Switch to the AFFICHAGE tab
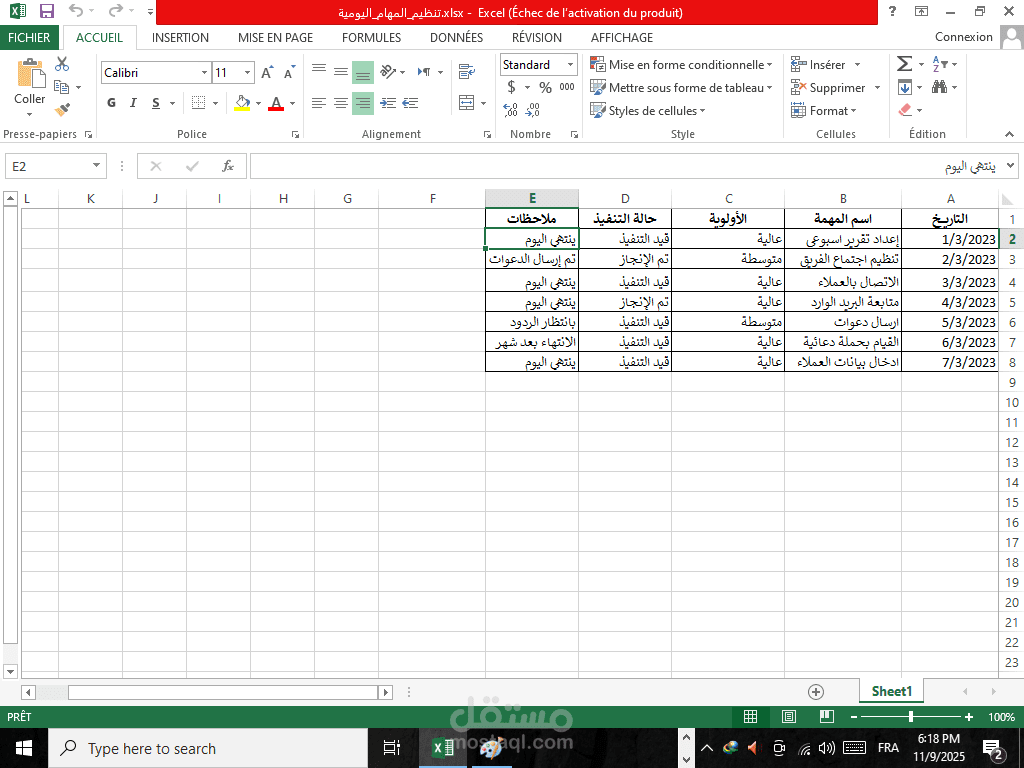1024x768 pixels. [622, 37]
